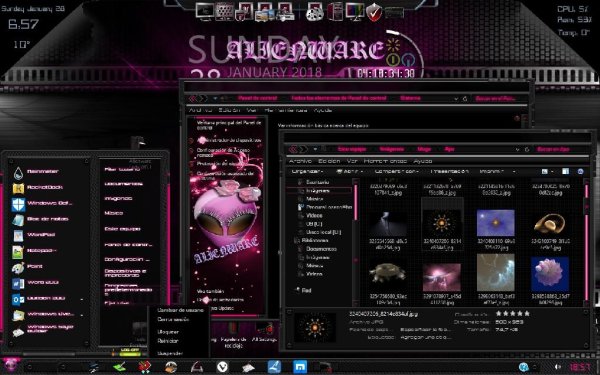Choose Suspender in the power menu
Screen dimensions: 600x375
pyautogui.click(x=170, y=353)
